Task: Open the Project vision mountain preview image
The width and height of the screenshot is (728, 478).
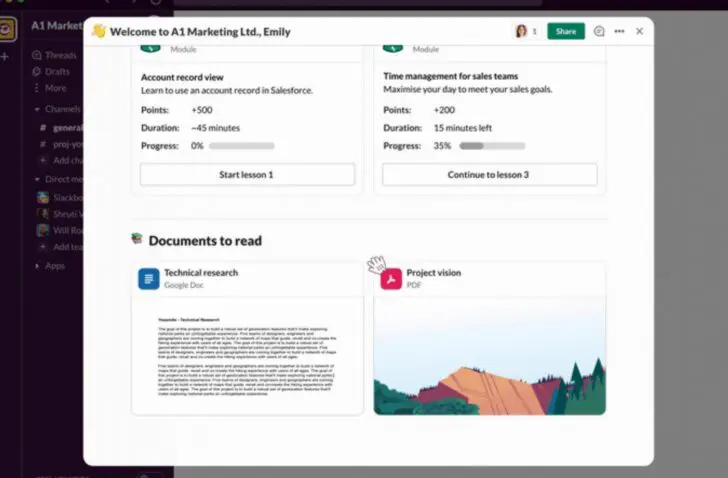Action: (x=489, y=355)
